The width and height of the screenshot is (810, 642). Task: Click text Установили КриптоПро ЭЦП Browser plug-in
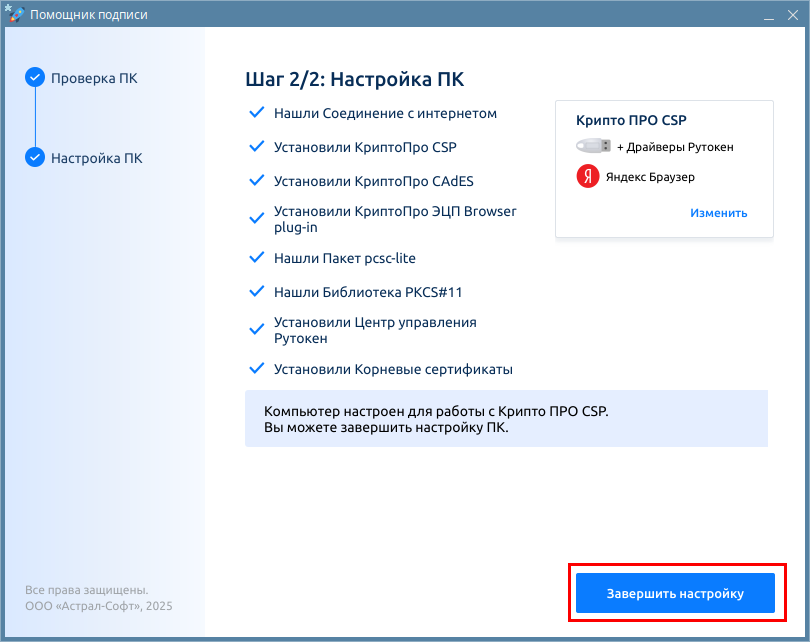click(395, 219)
